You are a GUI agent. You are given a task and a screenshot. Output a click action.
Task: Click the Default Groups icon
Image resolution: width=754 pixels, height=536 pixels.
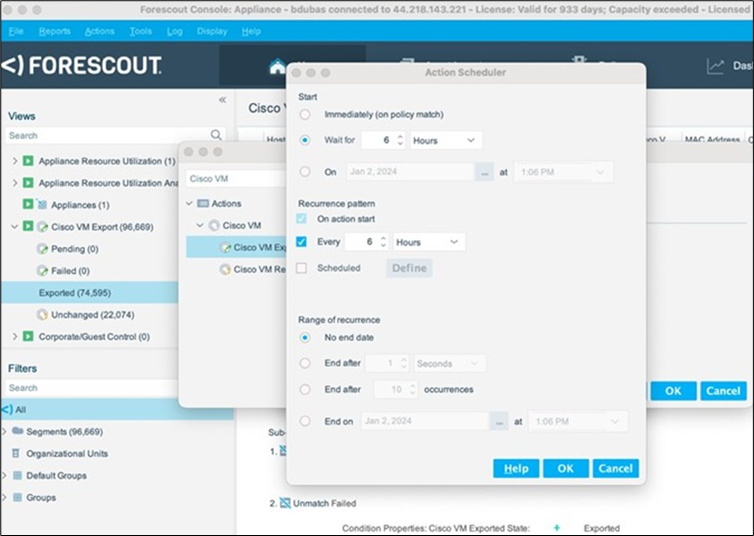point(17,475)
